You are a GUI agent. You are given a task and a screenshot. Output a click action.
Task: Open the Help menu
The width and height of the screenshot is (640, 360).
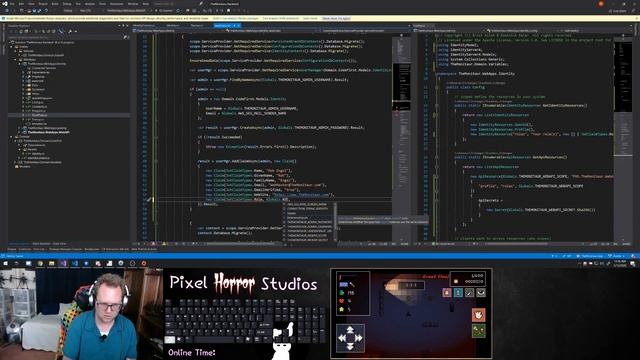tap(145, 4)
